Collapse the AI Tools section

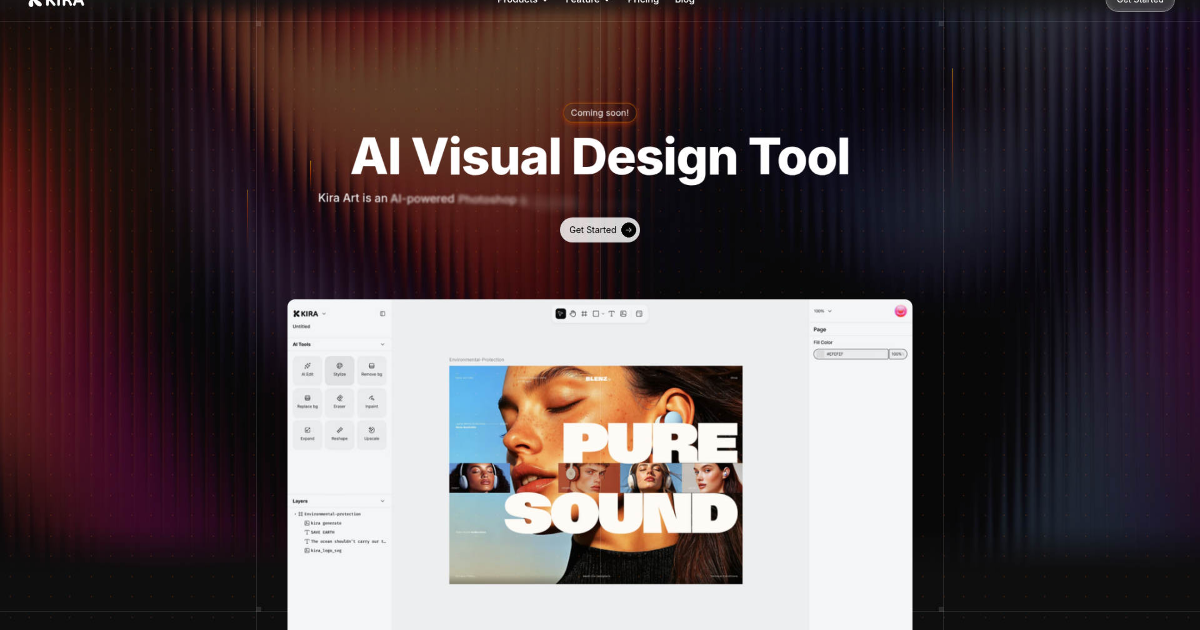(382, 344)
